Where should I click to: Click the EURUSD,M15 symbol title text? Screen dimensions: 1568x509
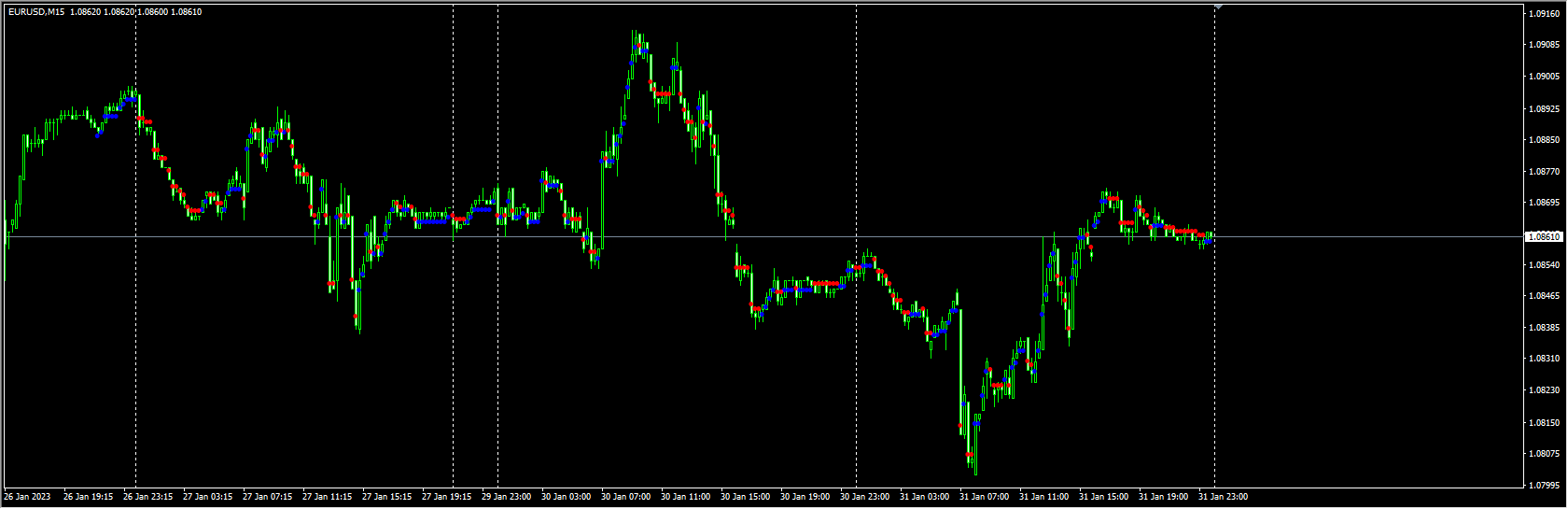coord(36,12)
